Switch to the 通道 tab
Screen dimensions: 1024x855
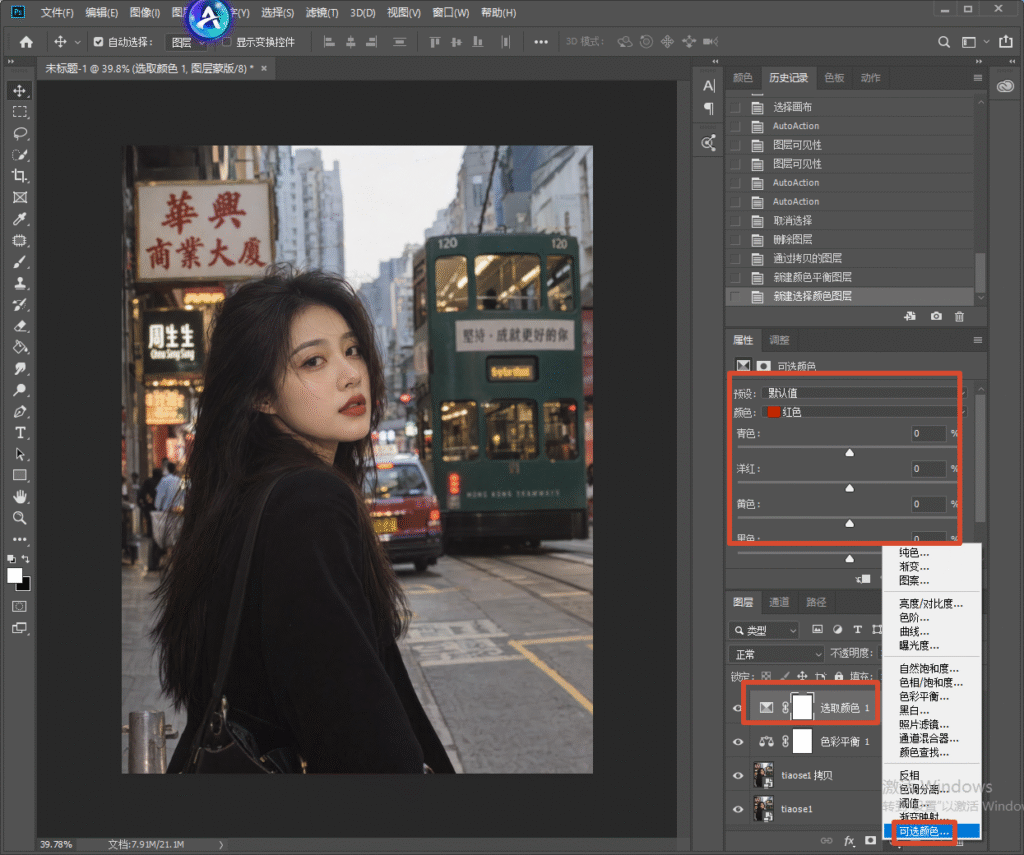[x=778, y=602]
